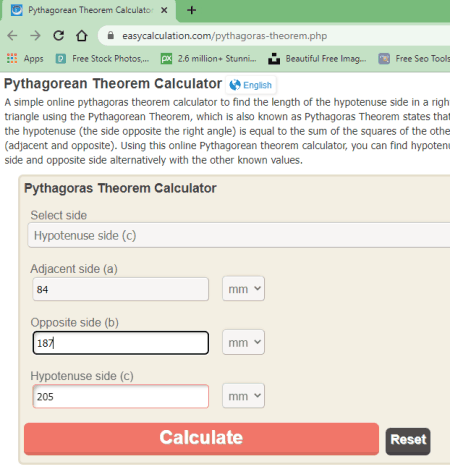
Task: Open the 2.6 million+ Stunning bookmark
Action: tap(209, 59)
